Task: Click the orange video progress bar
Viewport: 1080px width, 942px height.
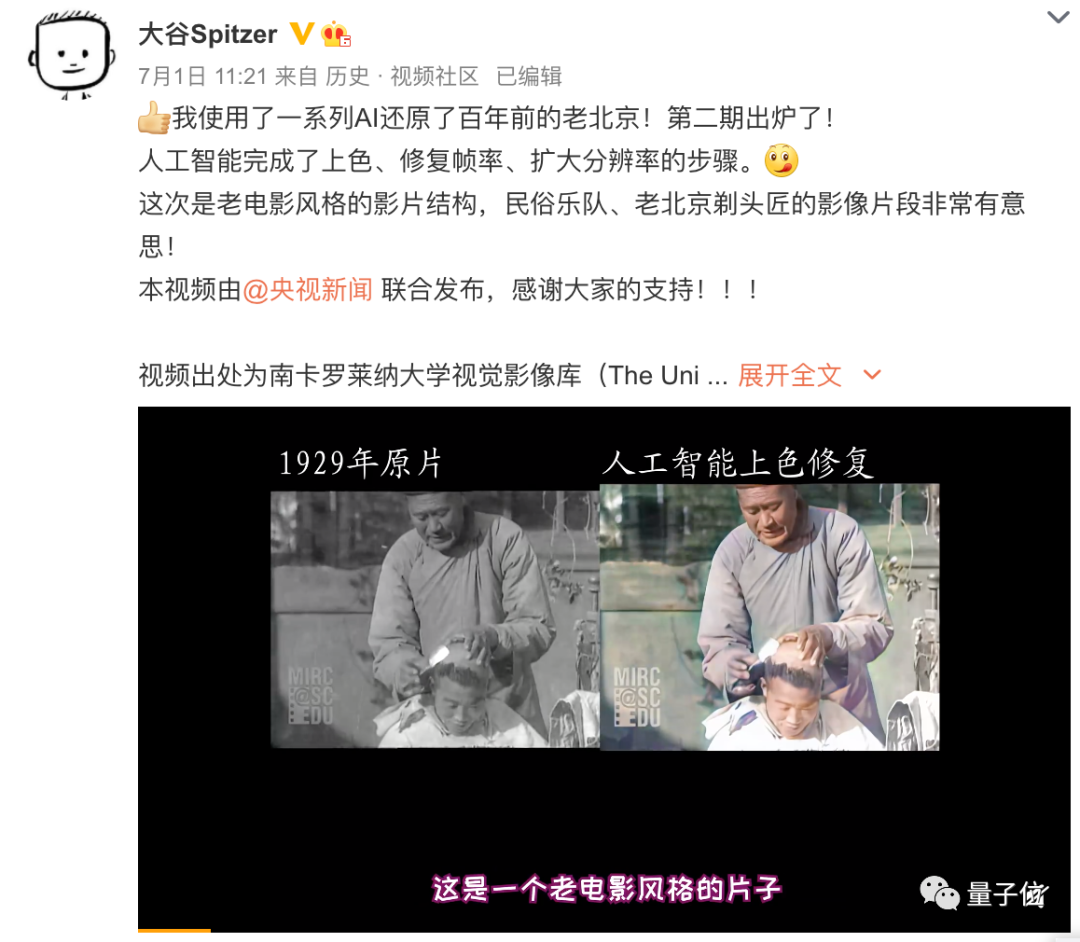Action: coord(174,930)
